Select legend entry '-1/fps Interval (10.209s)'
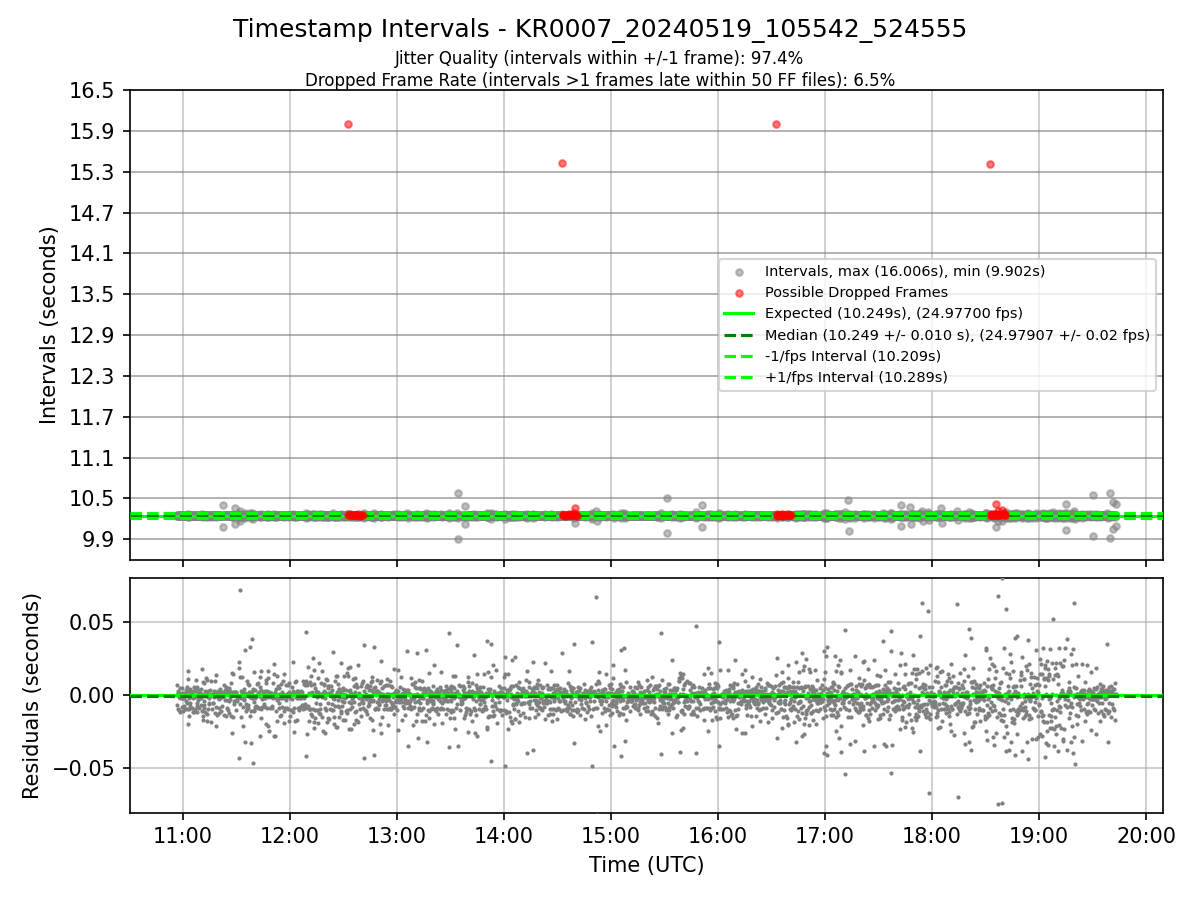 [x=853, y=356]
